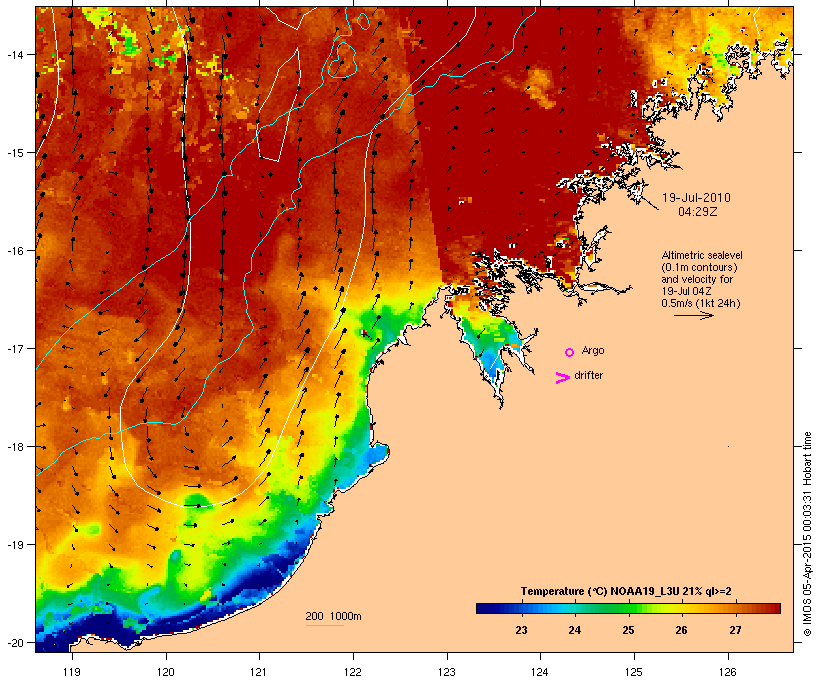
Task: Click latitude axis label -14
Action: pyautogui.click(x=15, y=54)
